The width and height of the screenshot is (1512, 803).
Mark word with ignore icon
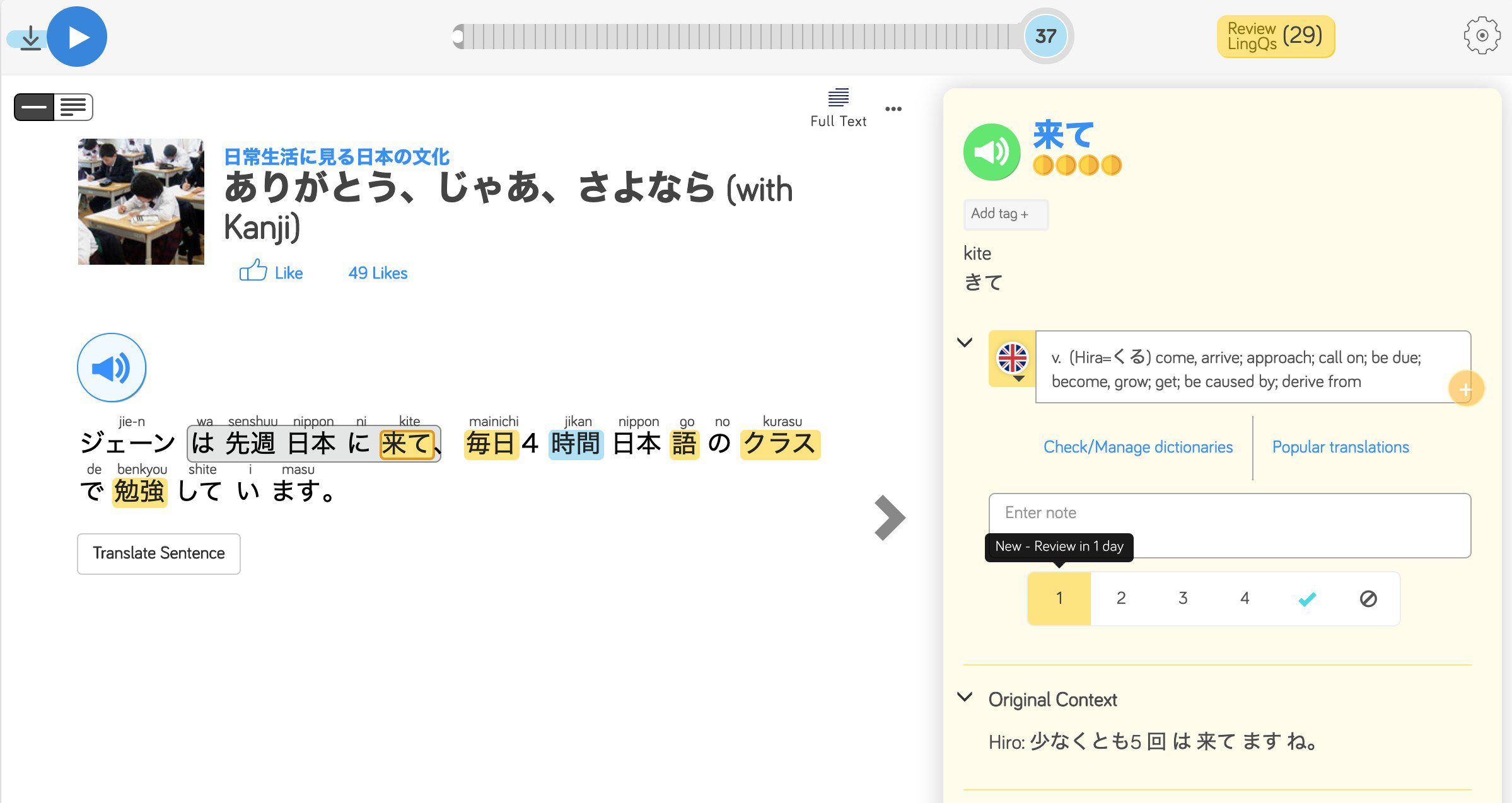pos(1368,599)
